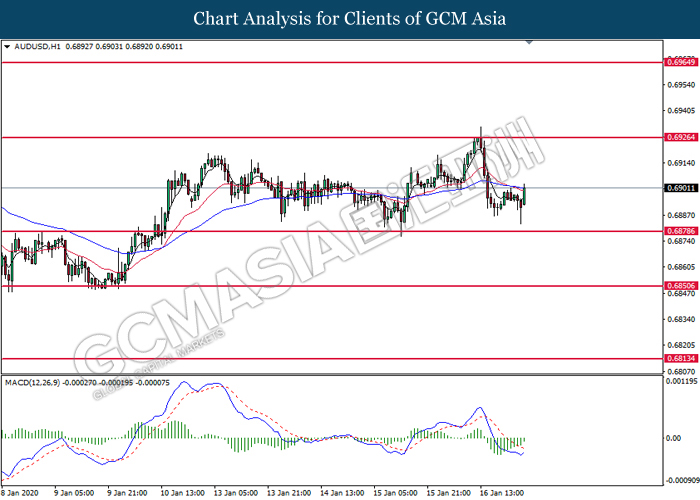Click the 8 Jan 2020 date label
Screen dimensions: 700x500
[x=22, y=492]
